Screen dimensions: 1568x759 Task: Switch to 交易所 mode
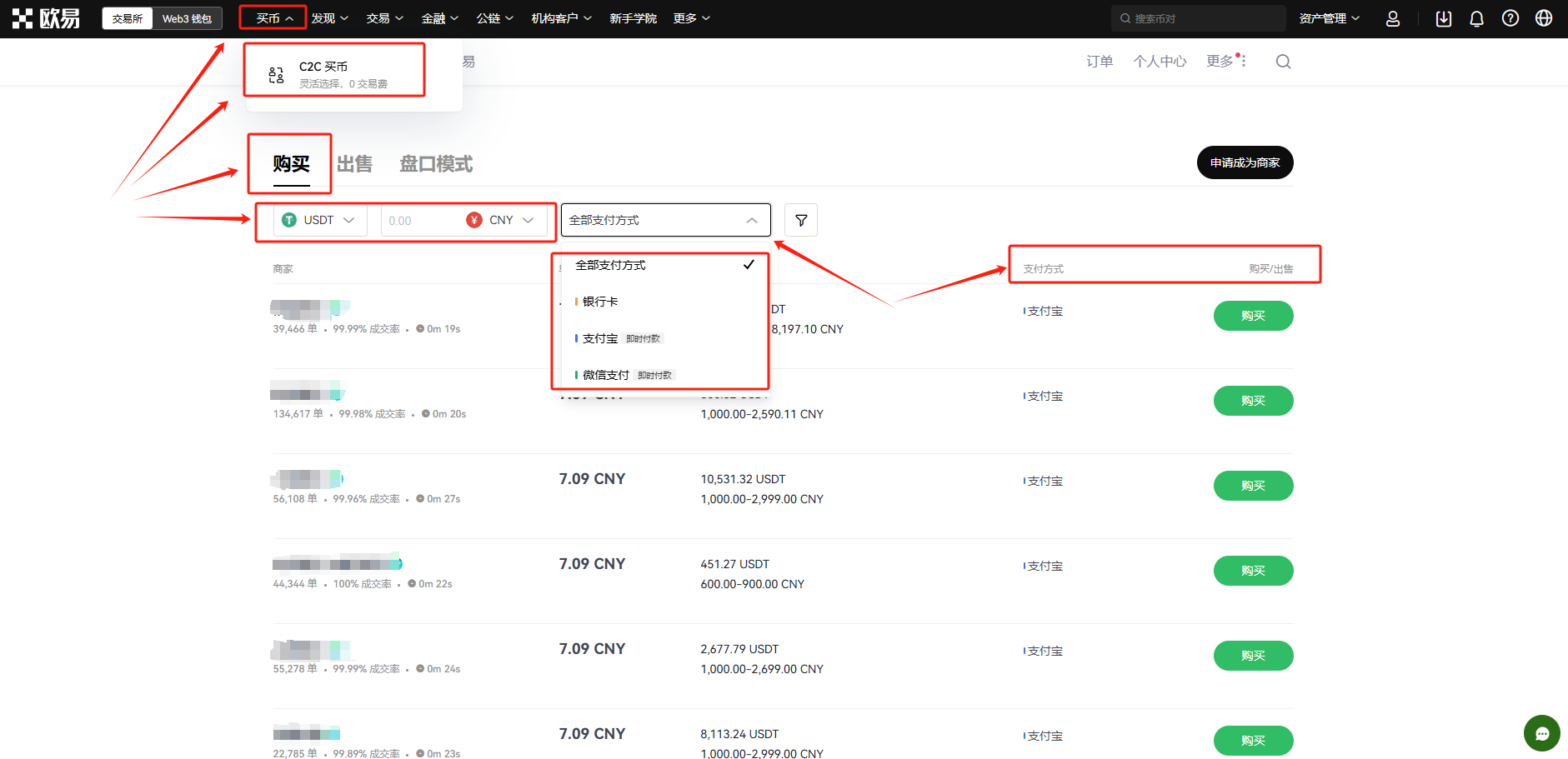(x=128, y=18)
